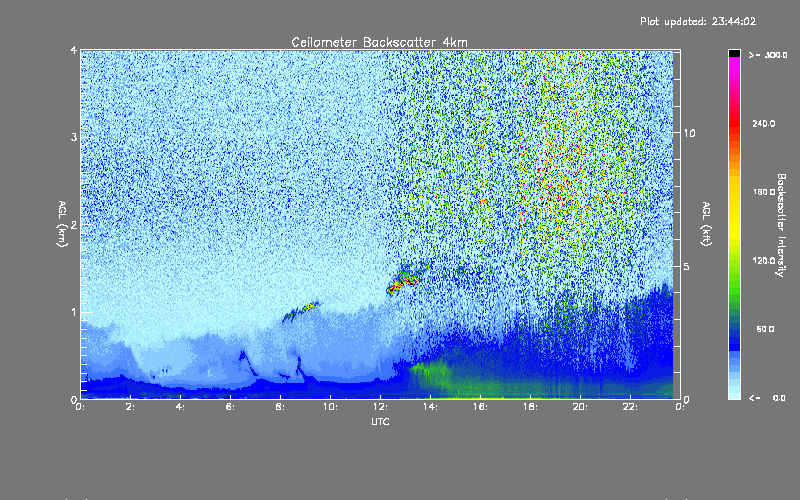The height and width of the screenshot is (500, 800).
Task: Click the '2:' hour tick label
Action: [131, 407]
